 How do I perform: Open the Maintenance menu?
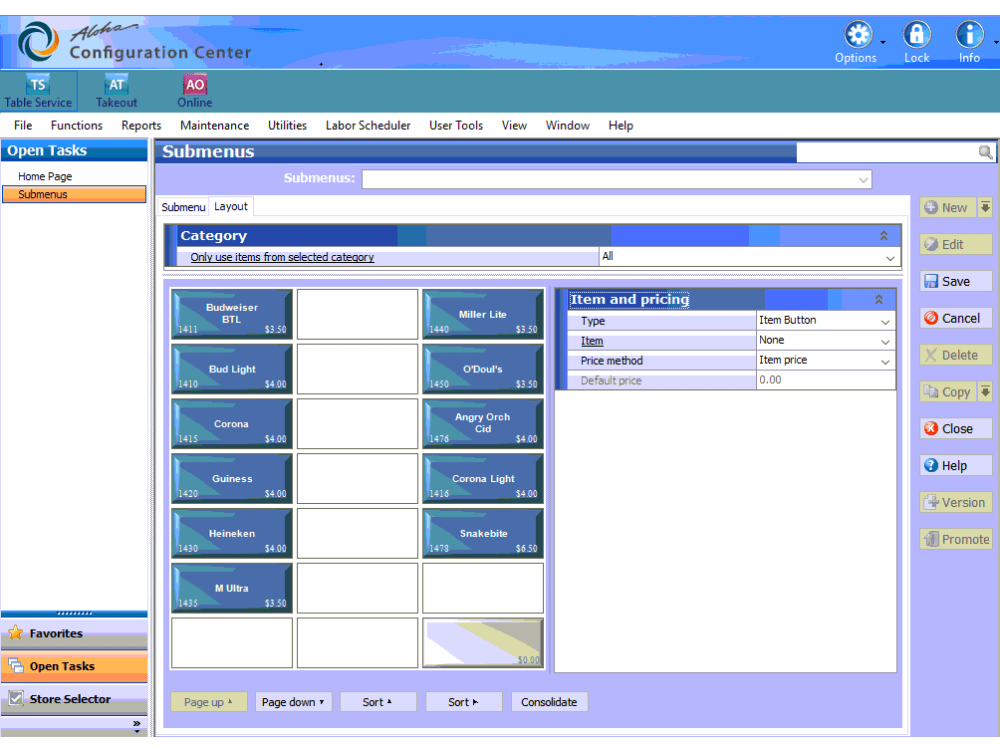[x=214, y=126]
